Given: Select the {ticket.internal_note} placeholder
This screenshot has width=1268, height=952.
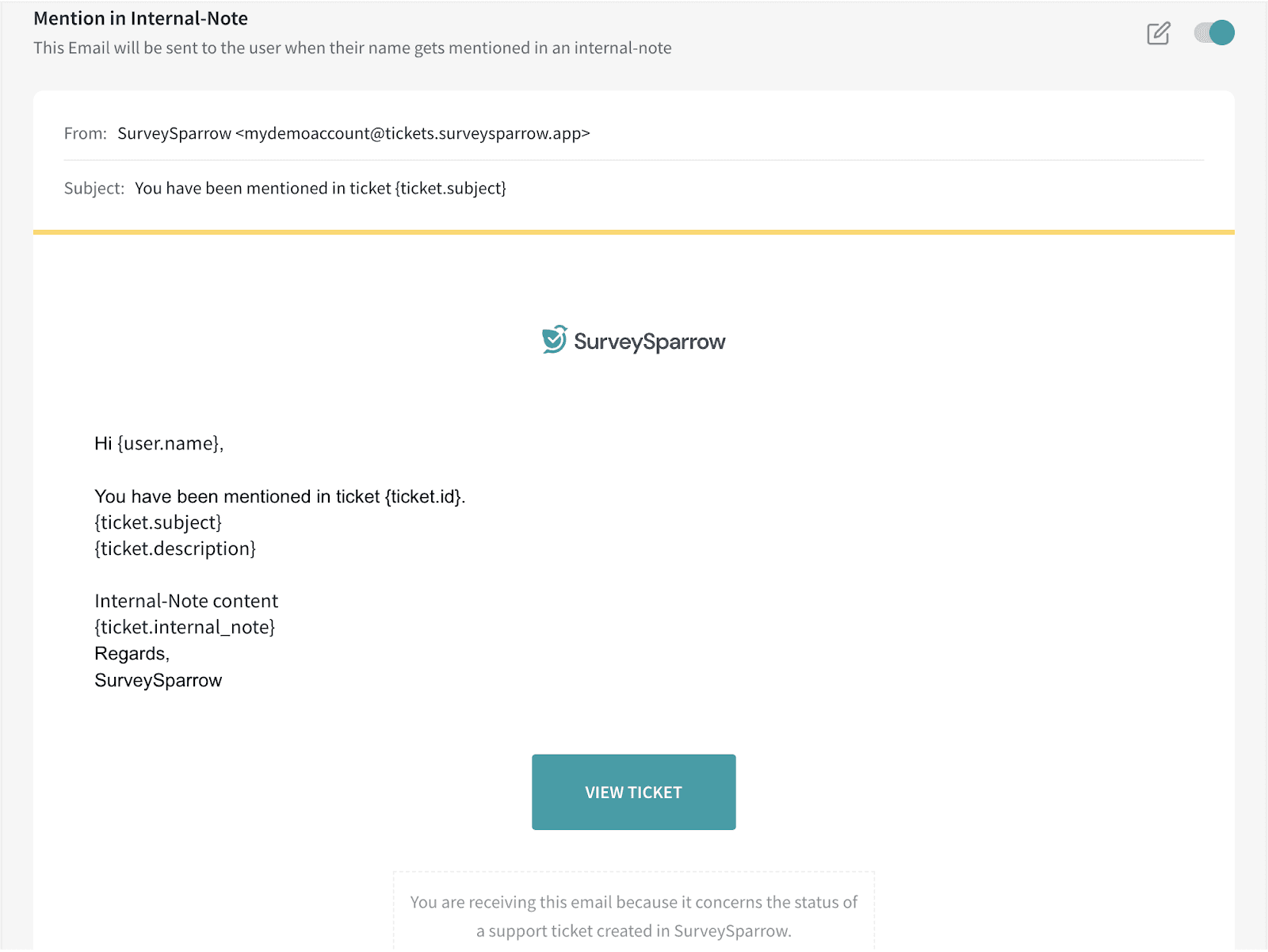Looking at the screenshot, I should click(x=185, y=627).
